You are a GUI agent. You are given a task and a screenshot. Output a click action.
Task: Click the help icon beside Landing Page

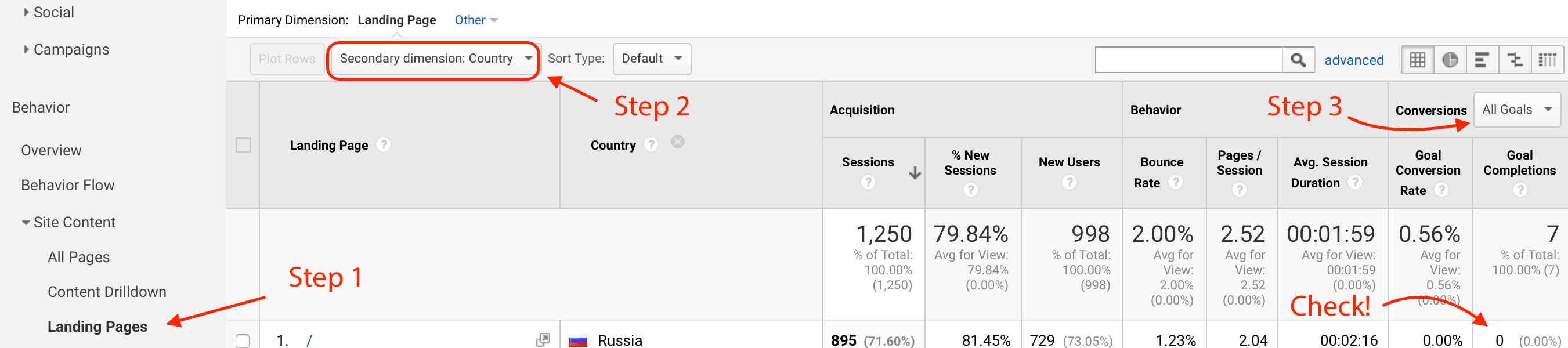pos(384,145)
